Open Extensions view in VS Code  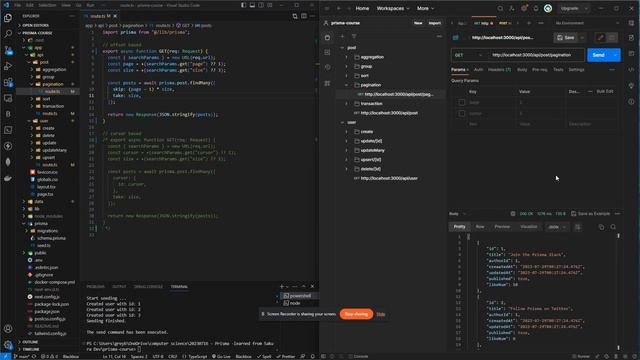point(8,82)
